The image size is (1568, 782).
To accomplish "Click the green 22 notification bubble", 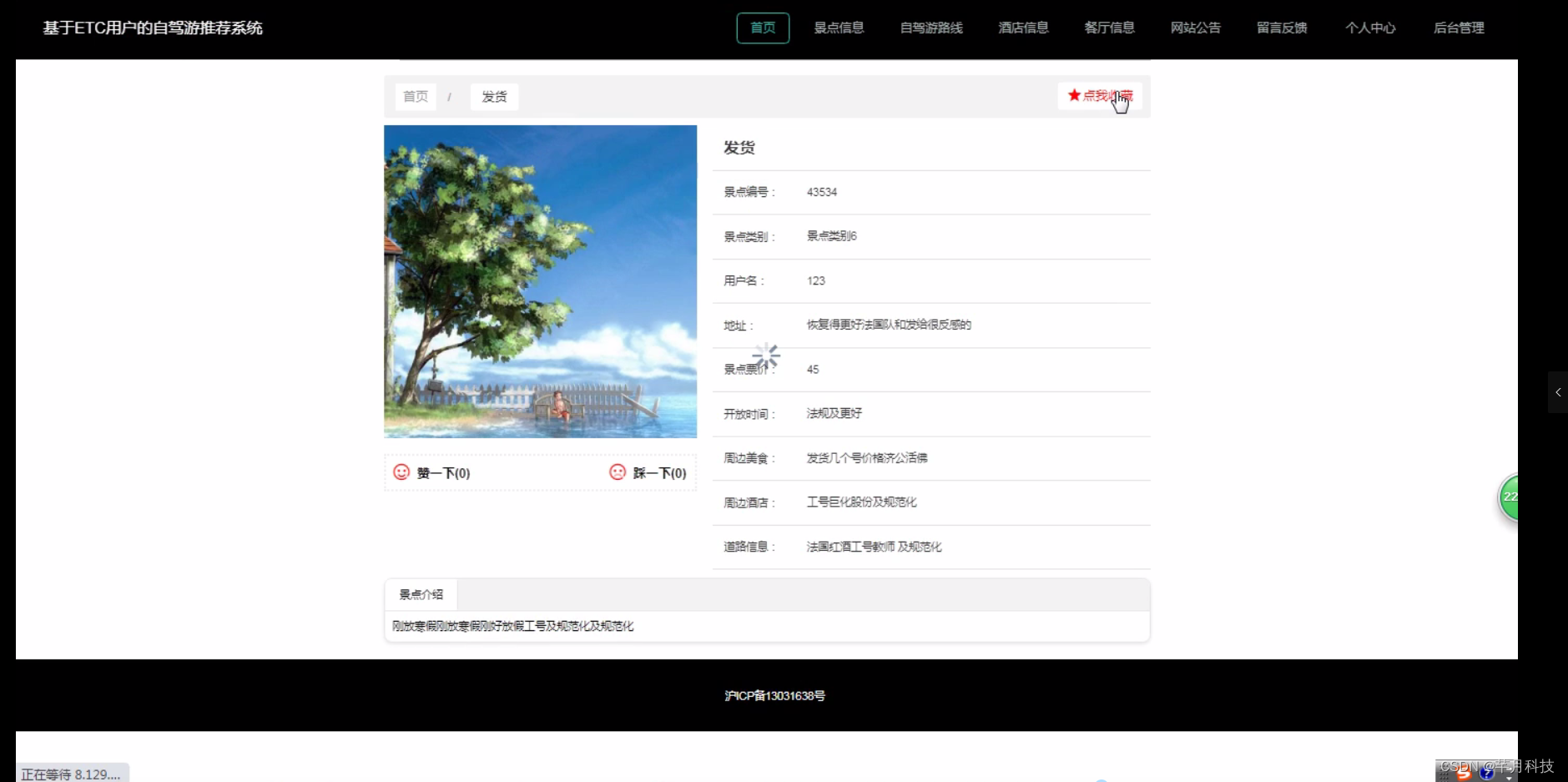I will click(1510, 497).
